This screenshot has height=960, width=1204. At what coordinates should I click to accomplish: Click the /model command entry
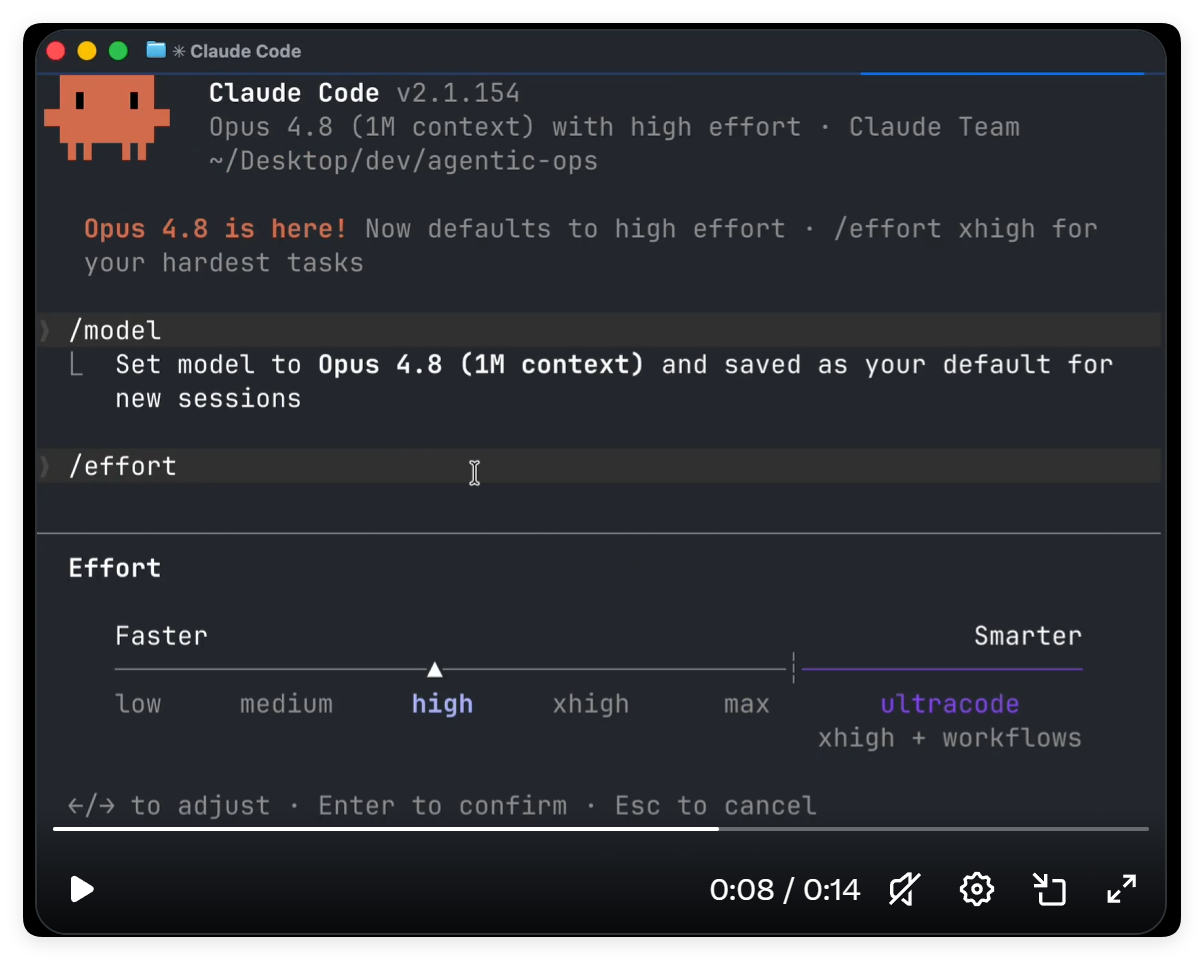tap(600, 330)
